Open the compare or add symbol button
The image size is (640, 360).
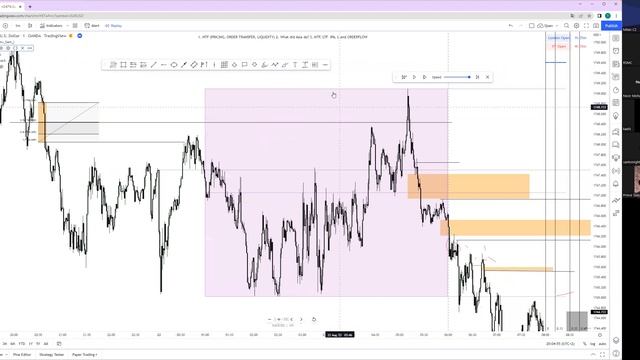click(x=5, y=26)
